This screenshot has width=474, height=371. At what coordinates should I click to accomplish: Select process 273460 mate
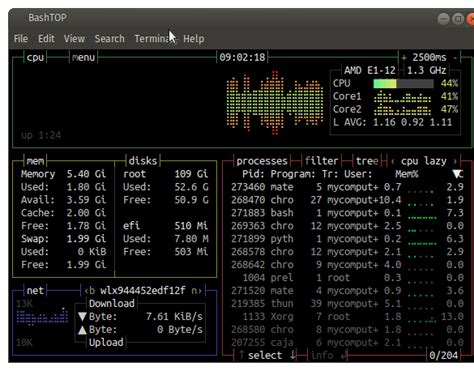pyautogui.click(x=347, y=187)
